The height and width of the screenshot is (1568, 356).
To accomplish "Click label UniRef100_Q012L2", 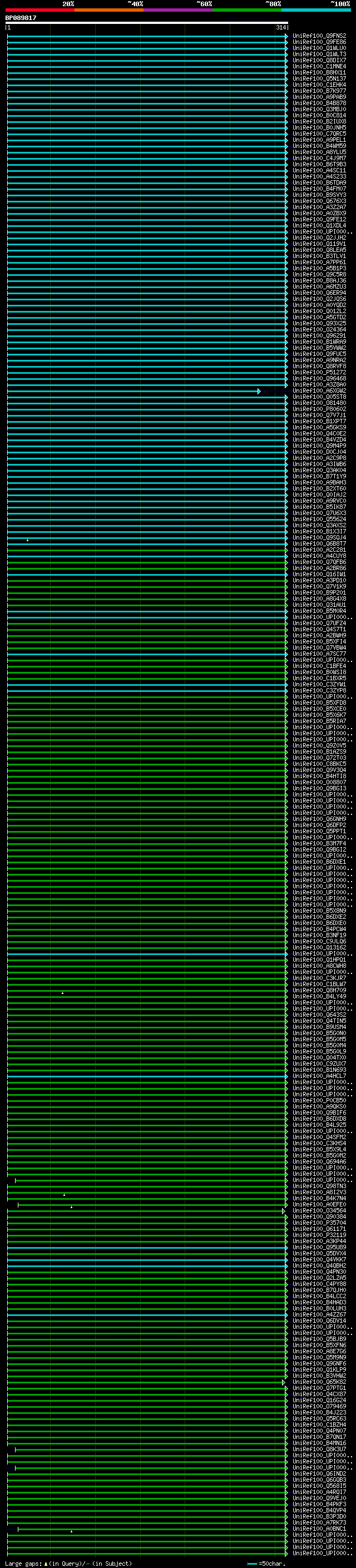I will coord(319,311).
